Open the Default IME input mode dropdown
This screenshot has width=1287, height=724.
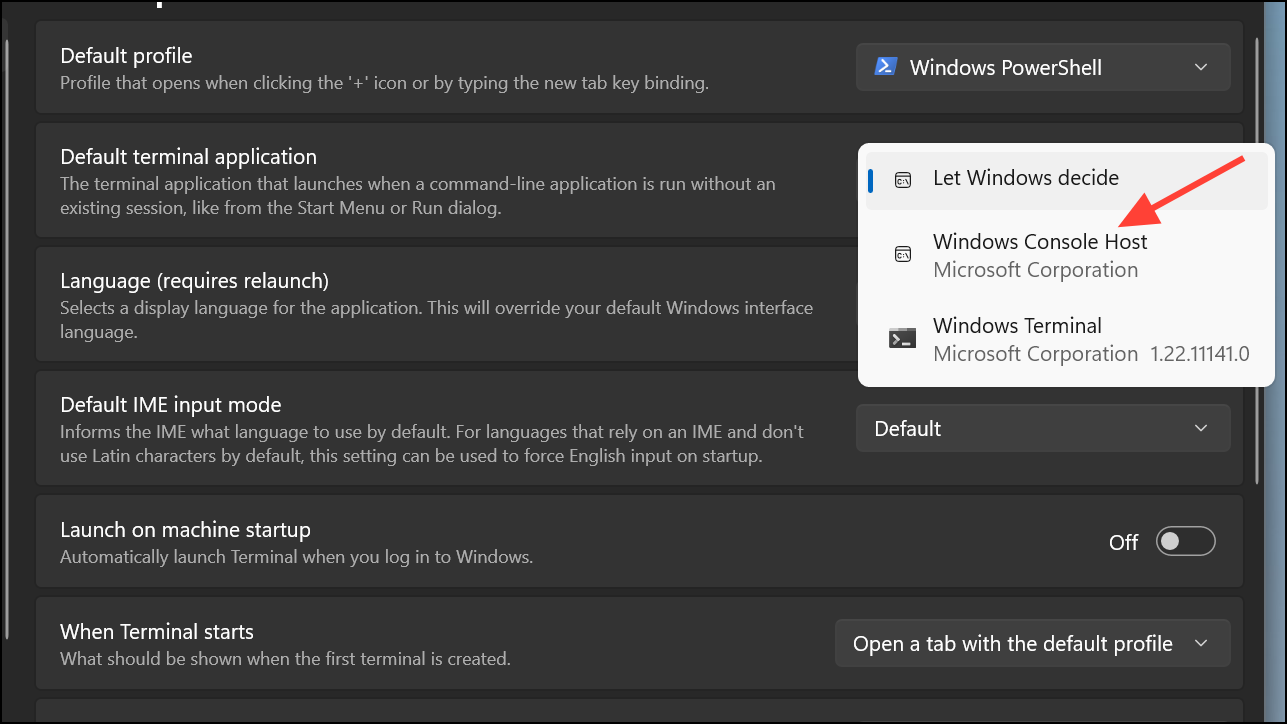tap(1043, 428)
